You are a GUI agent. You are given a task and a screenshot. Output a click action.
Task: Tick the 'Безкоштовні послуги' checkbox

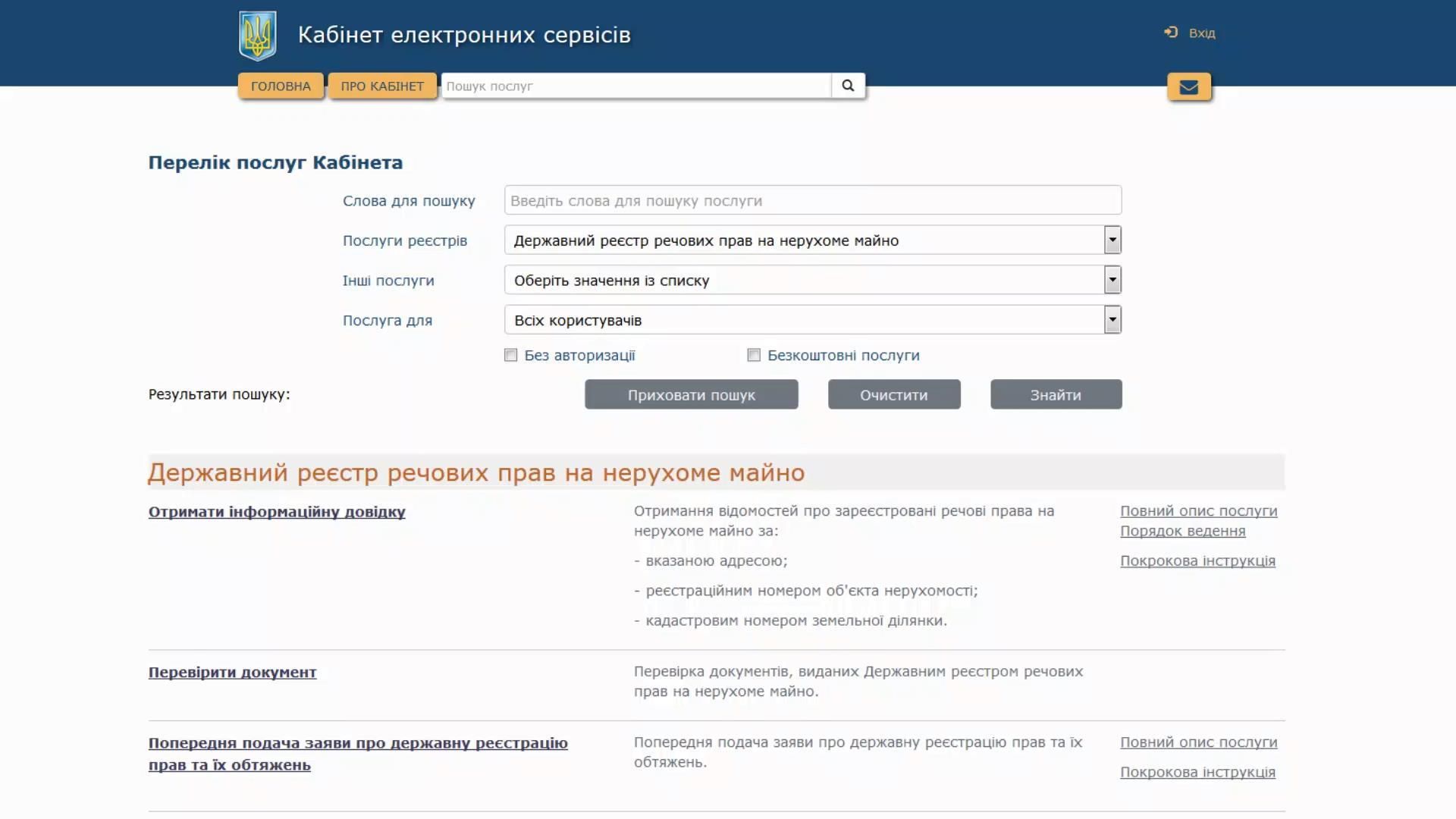(x=754, y=356)
